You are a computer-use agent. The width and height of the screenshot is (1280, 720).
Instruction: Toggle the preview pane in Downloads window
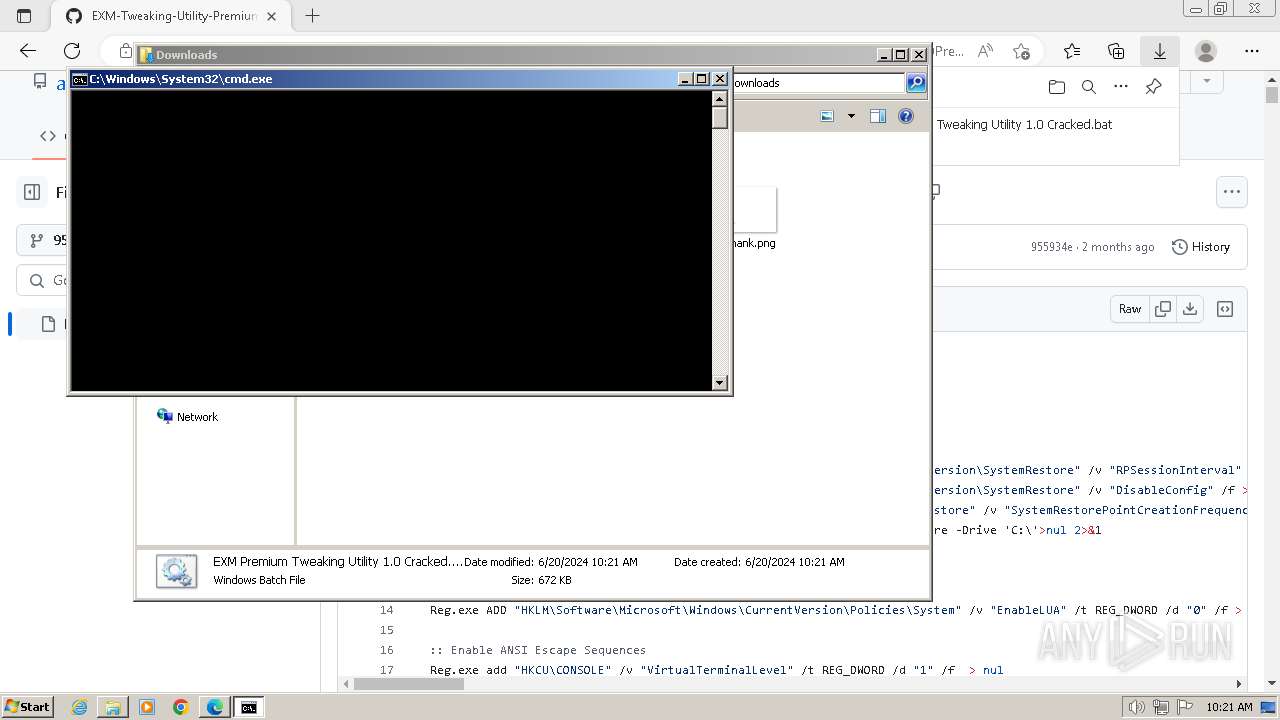coord(878,116)
